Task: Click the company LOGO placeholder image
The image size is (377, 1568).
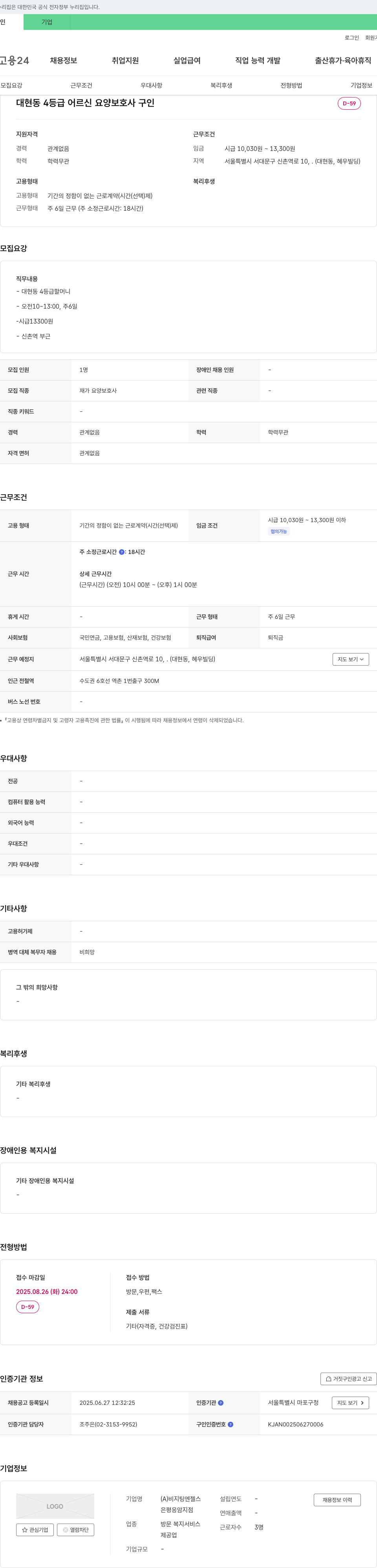Action: pos(55,1506)
